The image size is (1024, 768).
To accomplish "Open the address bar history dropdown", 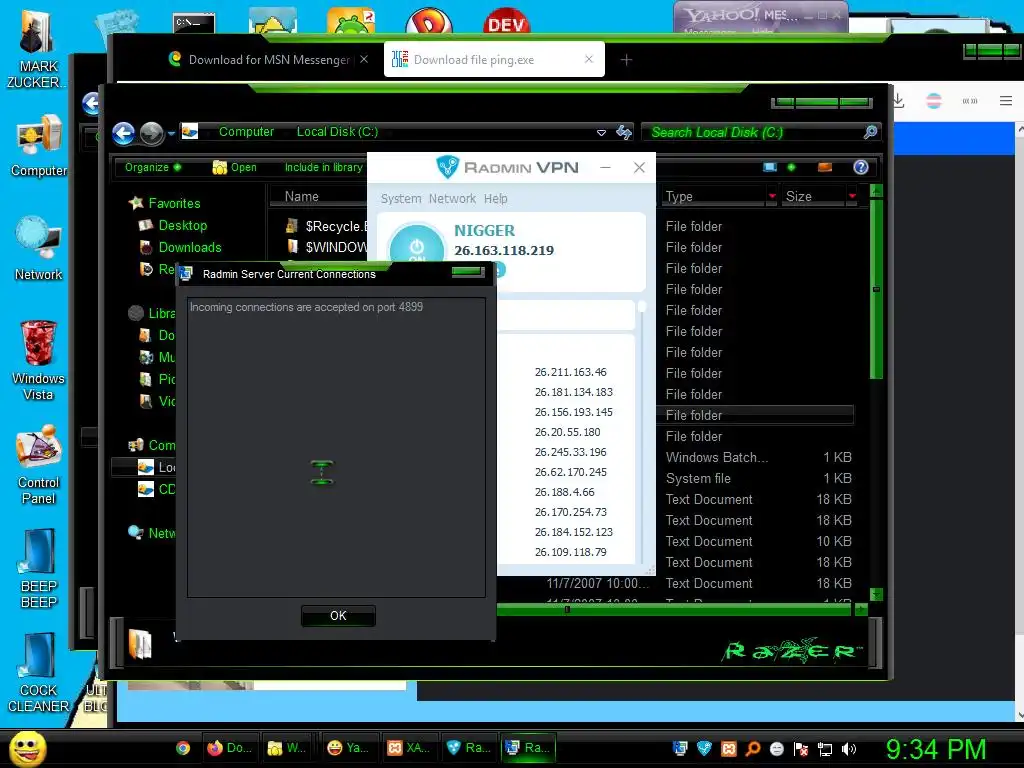I will point(601,133).
